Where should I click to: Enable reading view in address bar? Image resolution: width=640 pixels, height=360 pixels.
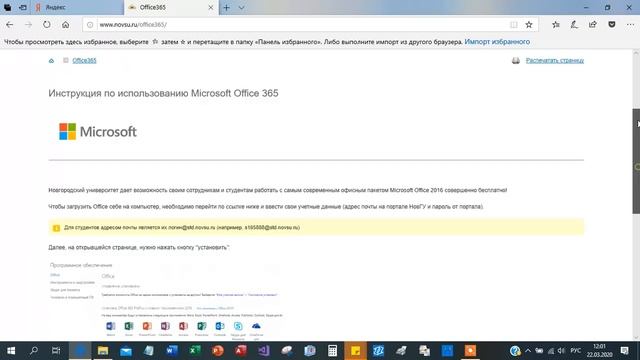tap(513, 25)
